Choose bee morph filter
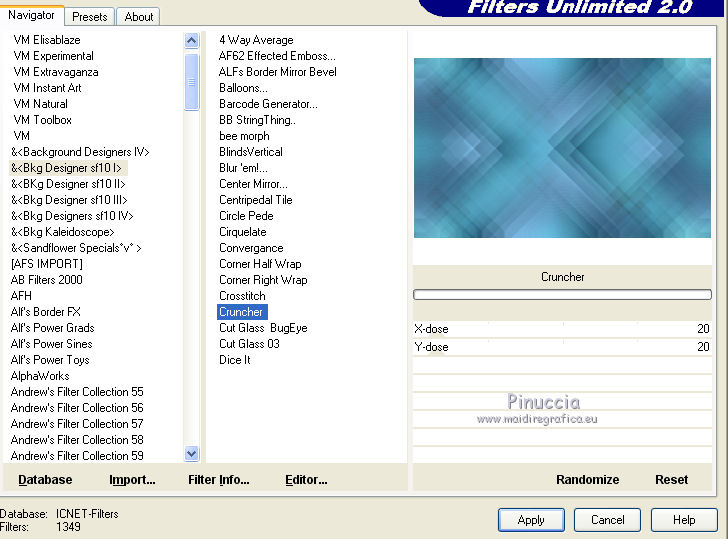The image size is (728, 539). pyautogui.click(x=244, y=136)
